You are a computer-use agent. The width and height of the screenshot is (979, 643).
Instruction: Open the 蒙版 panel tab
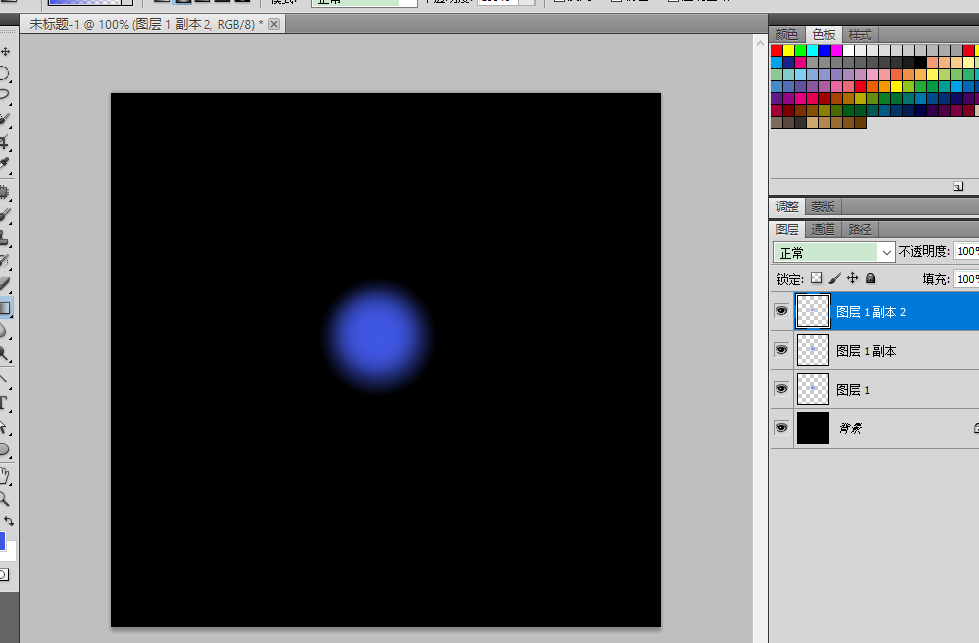point(823,206)
